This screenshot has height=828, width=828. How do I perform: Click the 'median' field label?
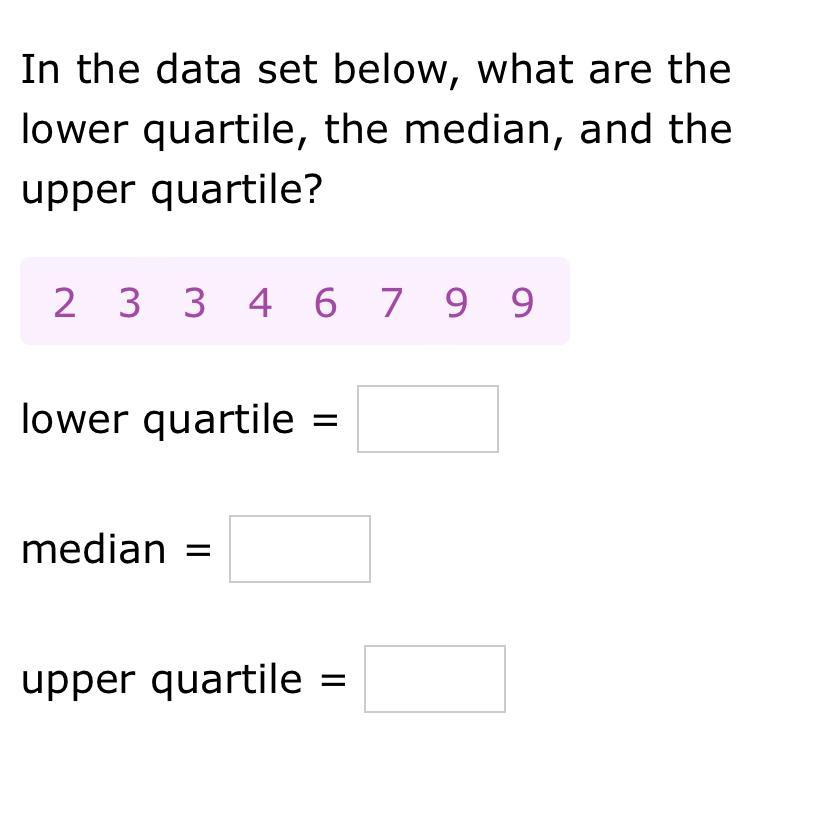click(x=93, y=549)
